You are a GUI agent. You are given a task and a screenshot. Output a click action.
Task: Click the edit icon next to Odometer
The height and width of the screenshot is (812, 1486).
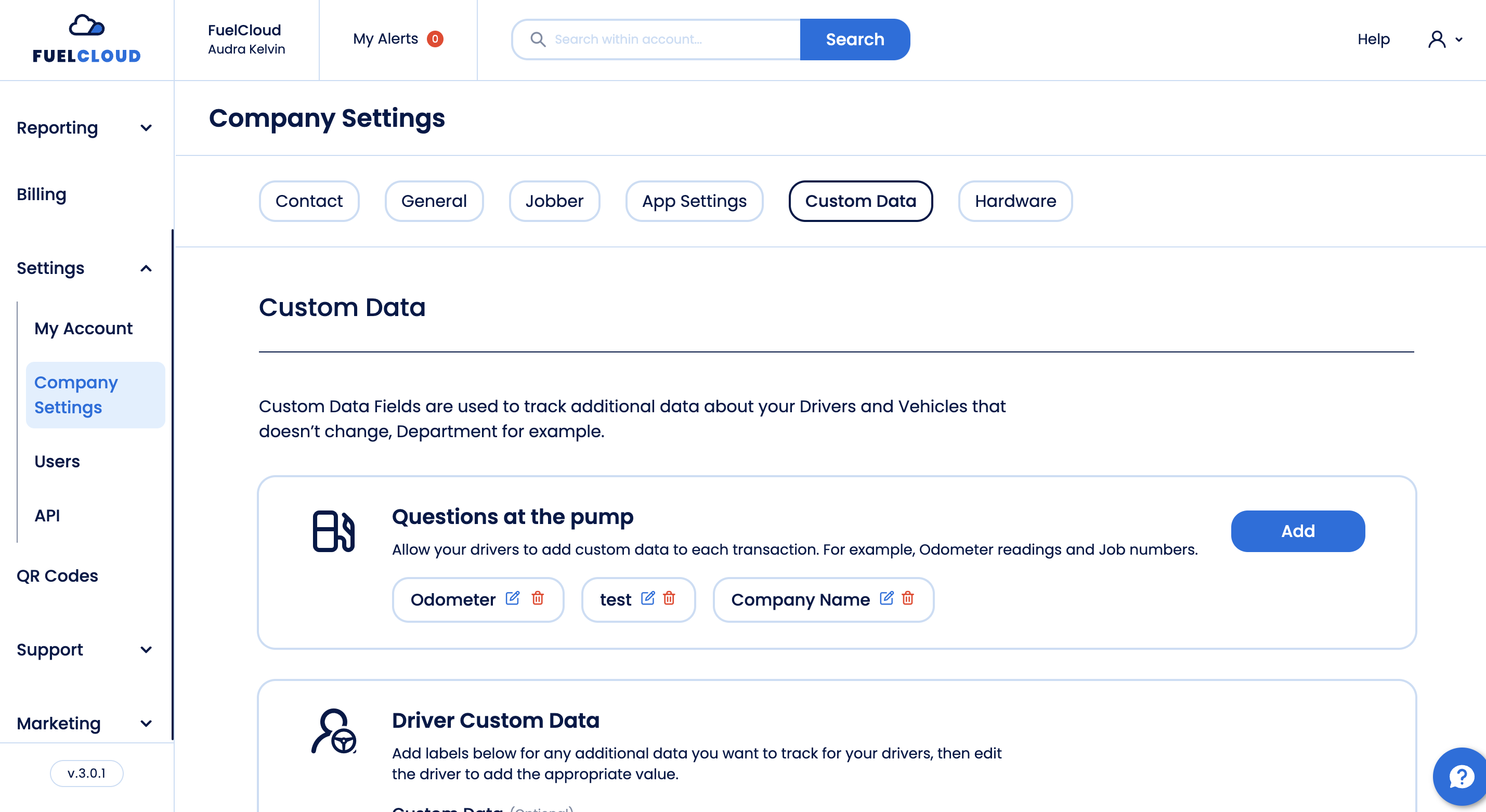coord(512,598)
